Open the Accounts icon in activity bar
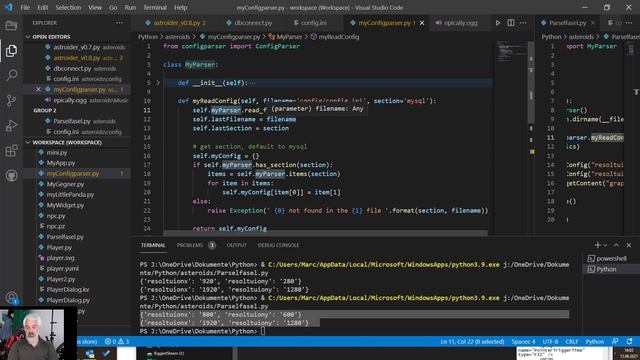 click(x=11, y=298)
